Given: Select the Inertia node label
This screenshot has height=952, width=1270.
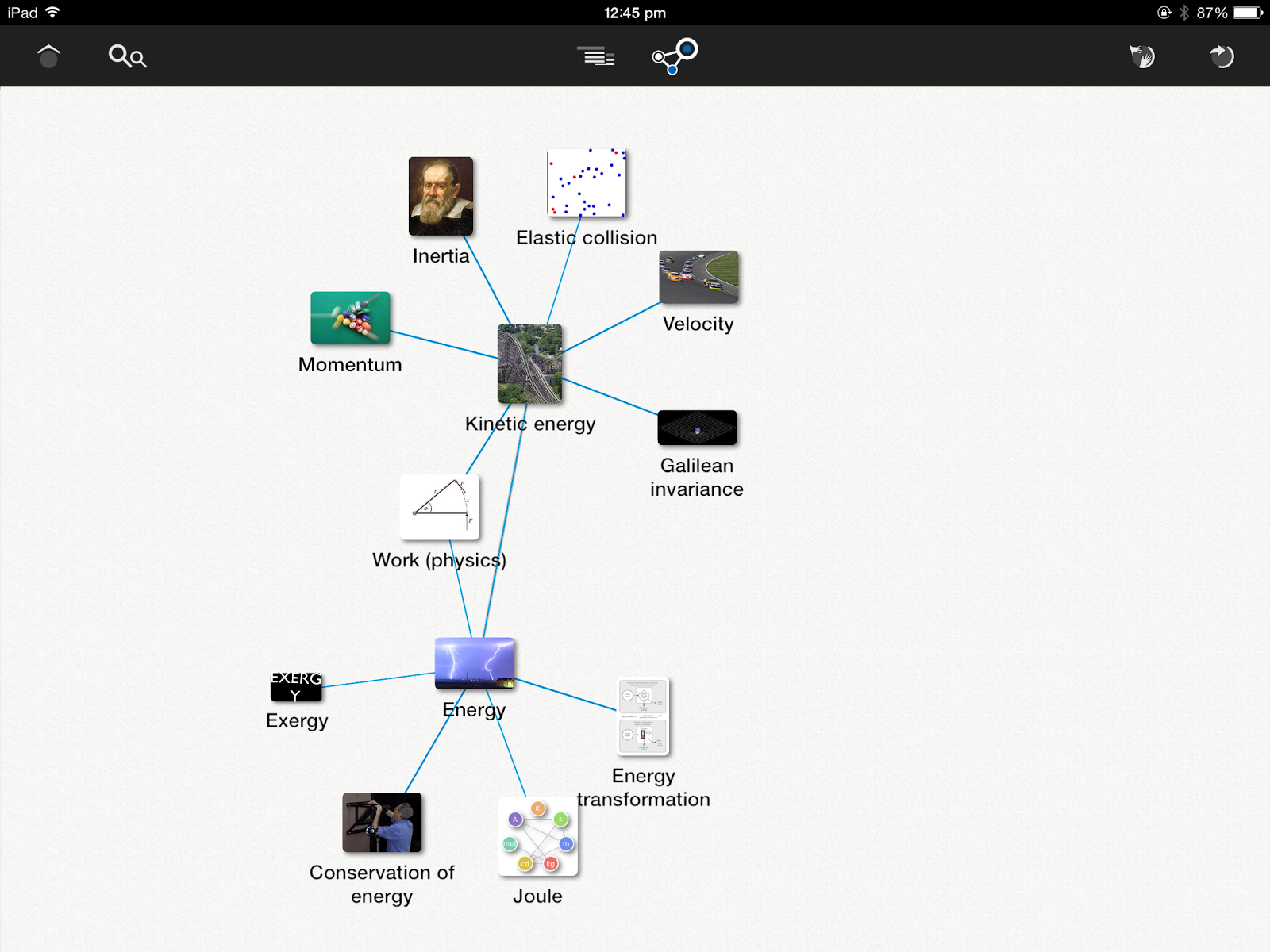Looking at the screenshot, I should tap(441, 255).
